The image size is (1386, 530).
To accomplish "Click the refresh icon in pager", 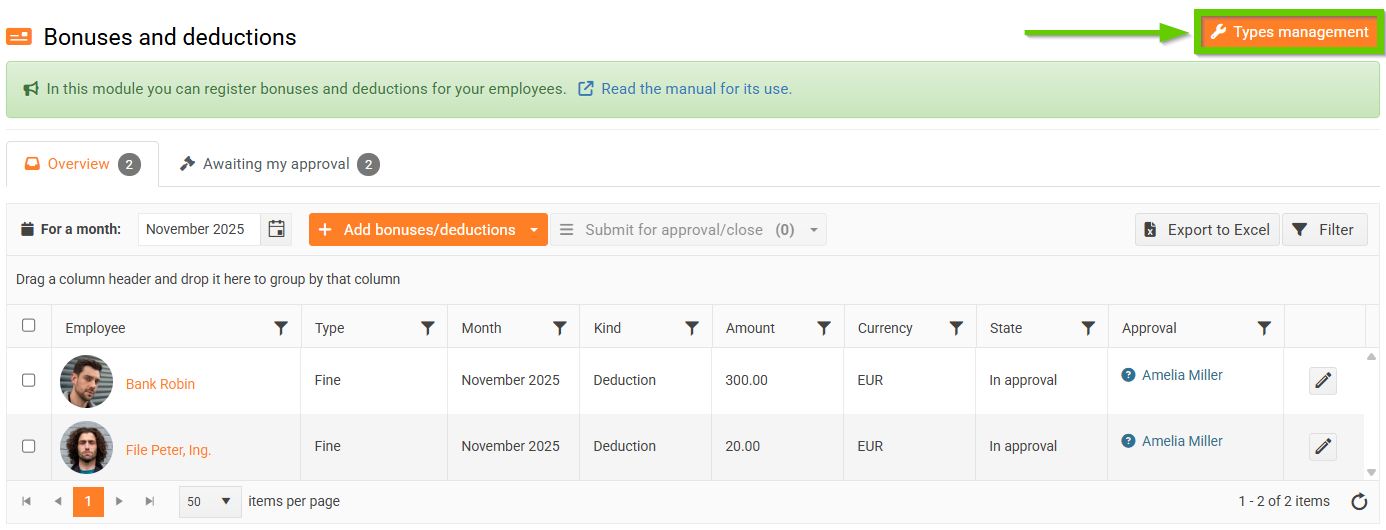I will [1359, 502].
